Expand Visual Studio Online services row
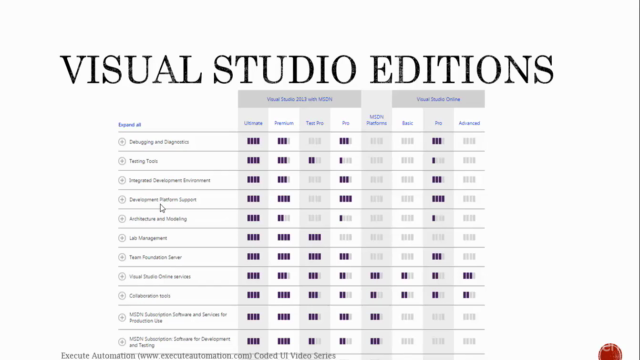 [122, 276]
